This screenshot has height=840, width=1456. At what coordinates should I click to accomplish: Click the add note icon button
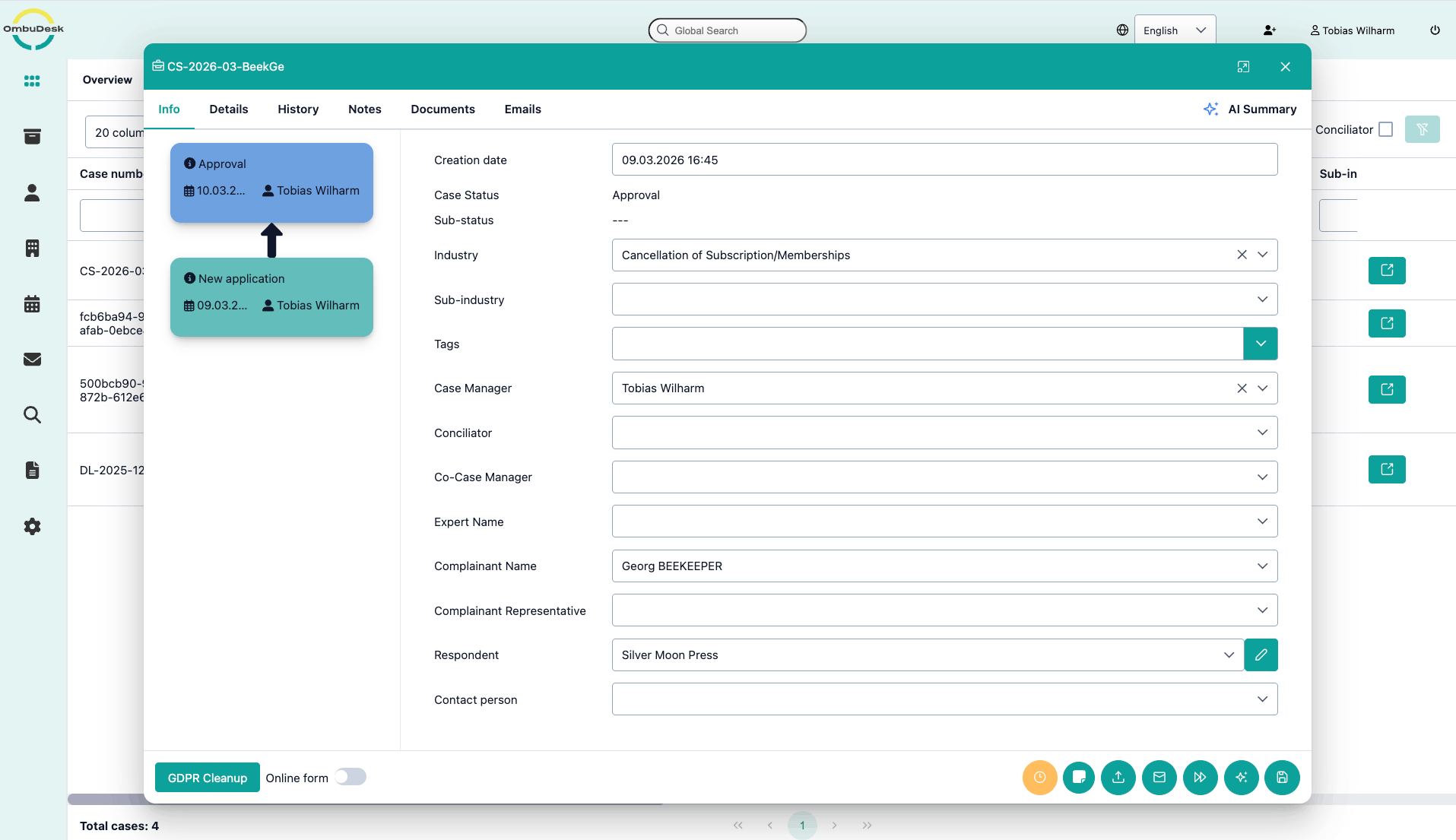point(1078,777)
